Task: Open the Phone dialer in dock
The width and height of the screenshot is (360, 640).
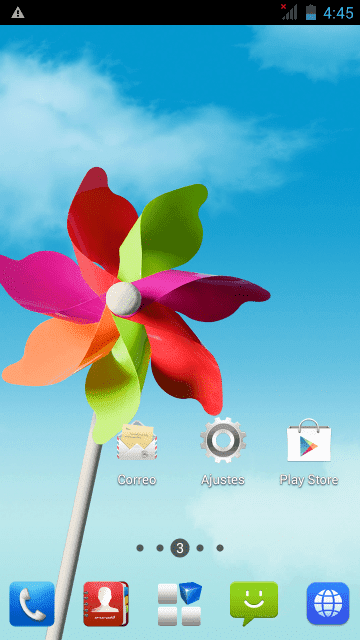Action: pyautogui.click(x=32, y=604)
